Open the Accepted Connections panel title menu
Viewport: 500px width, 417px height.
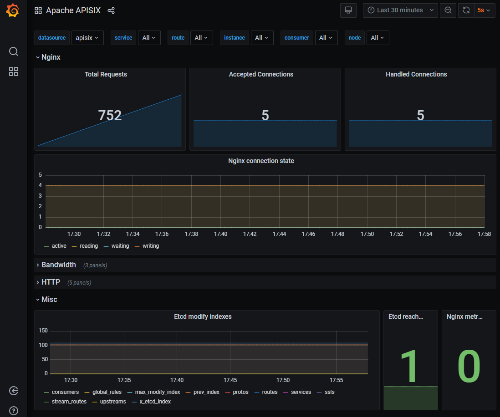click(x=261, y=74)
